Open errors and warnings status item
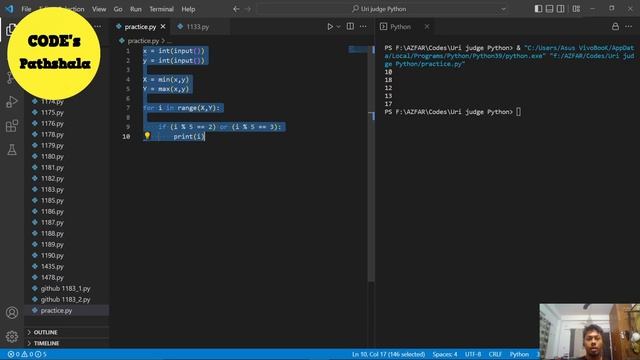Screen dimensions: 640x360 click(27, 354)
